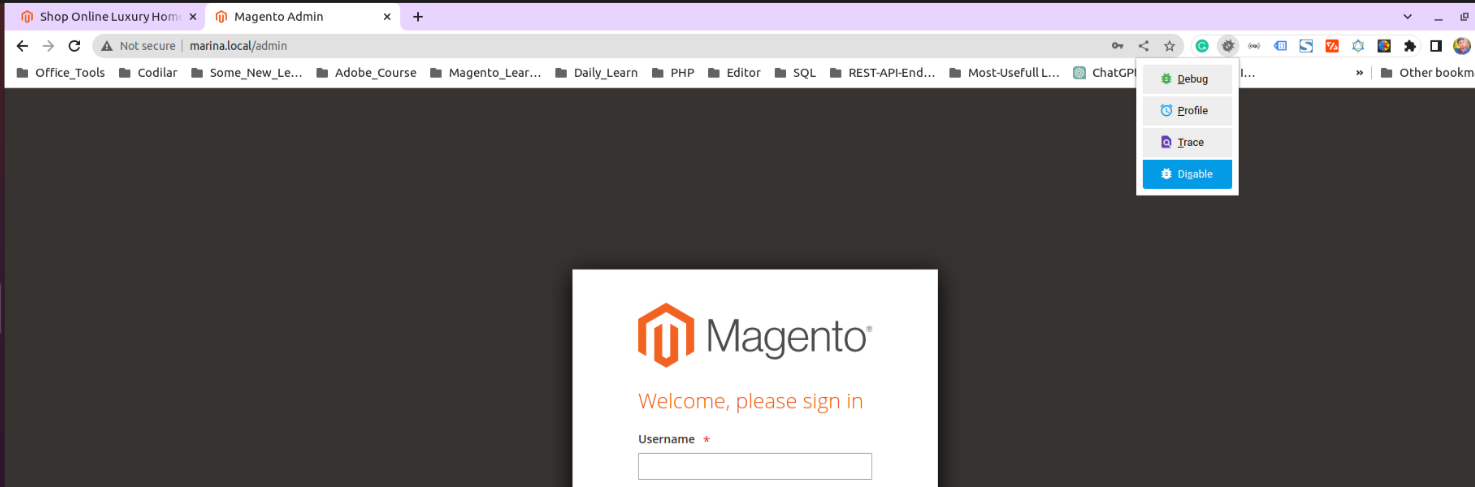Open the Editor bookmark folder
This screenshot has height=487, width=1475.
[733, 73]
